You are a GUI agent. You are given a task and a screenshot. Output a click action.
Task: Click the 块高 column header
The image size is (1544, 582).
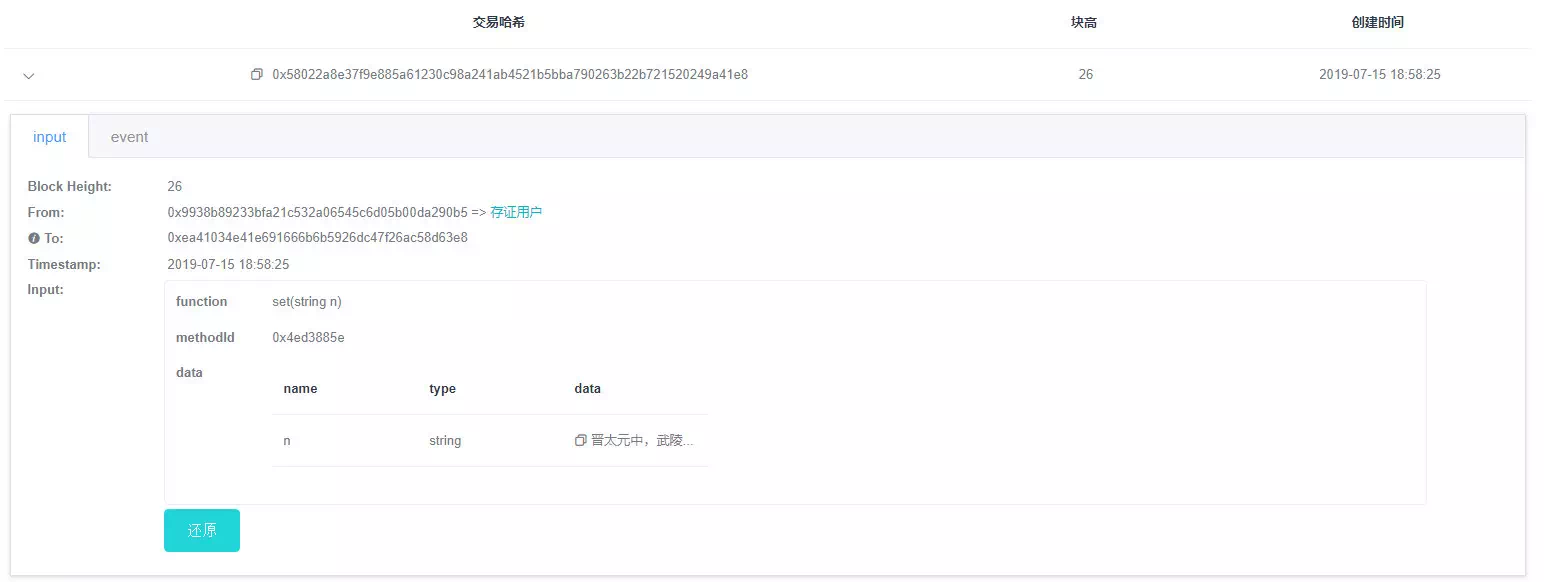tap(1084, 22)
